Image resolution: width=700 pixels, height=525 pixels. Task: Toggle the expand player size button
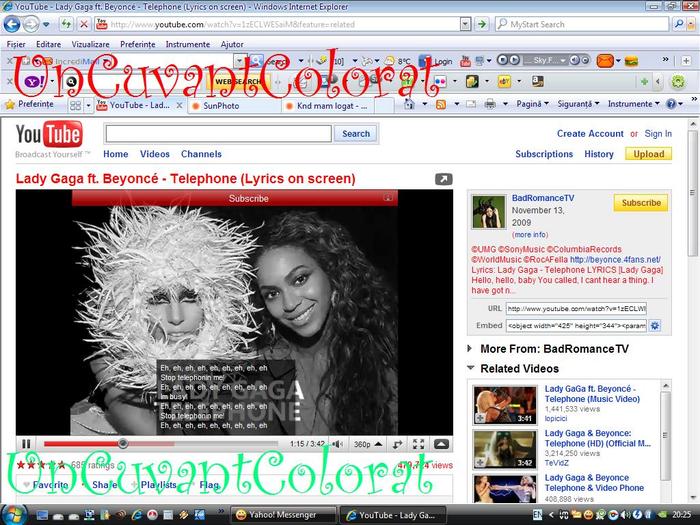(397, 444)
